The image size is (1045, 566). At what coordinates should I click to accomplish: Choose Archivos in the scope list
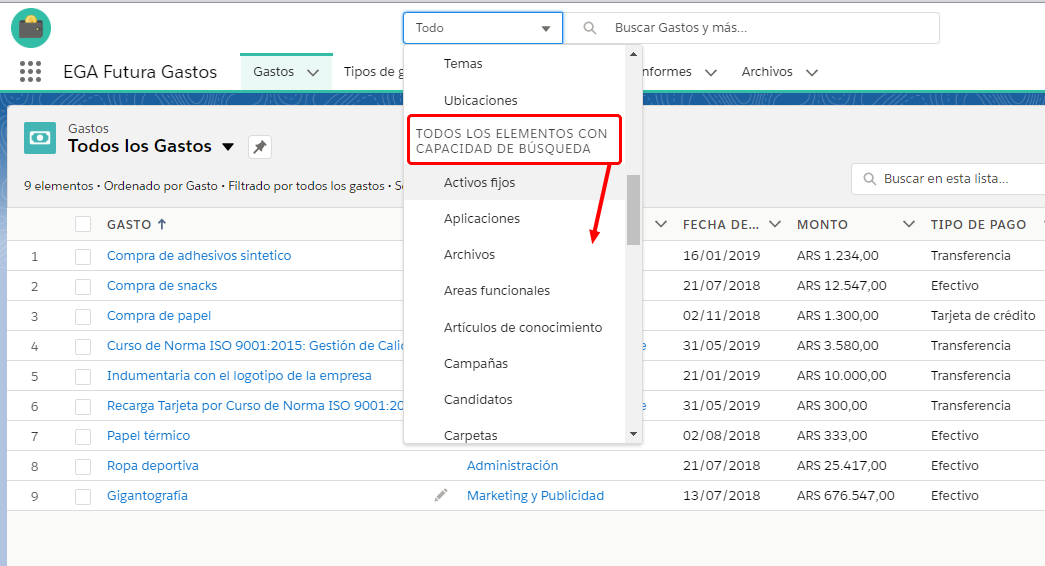coord(515,255)
